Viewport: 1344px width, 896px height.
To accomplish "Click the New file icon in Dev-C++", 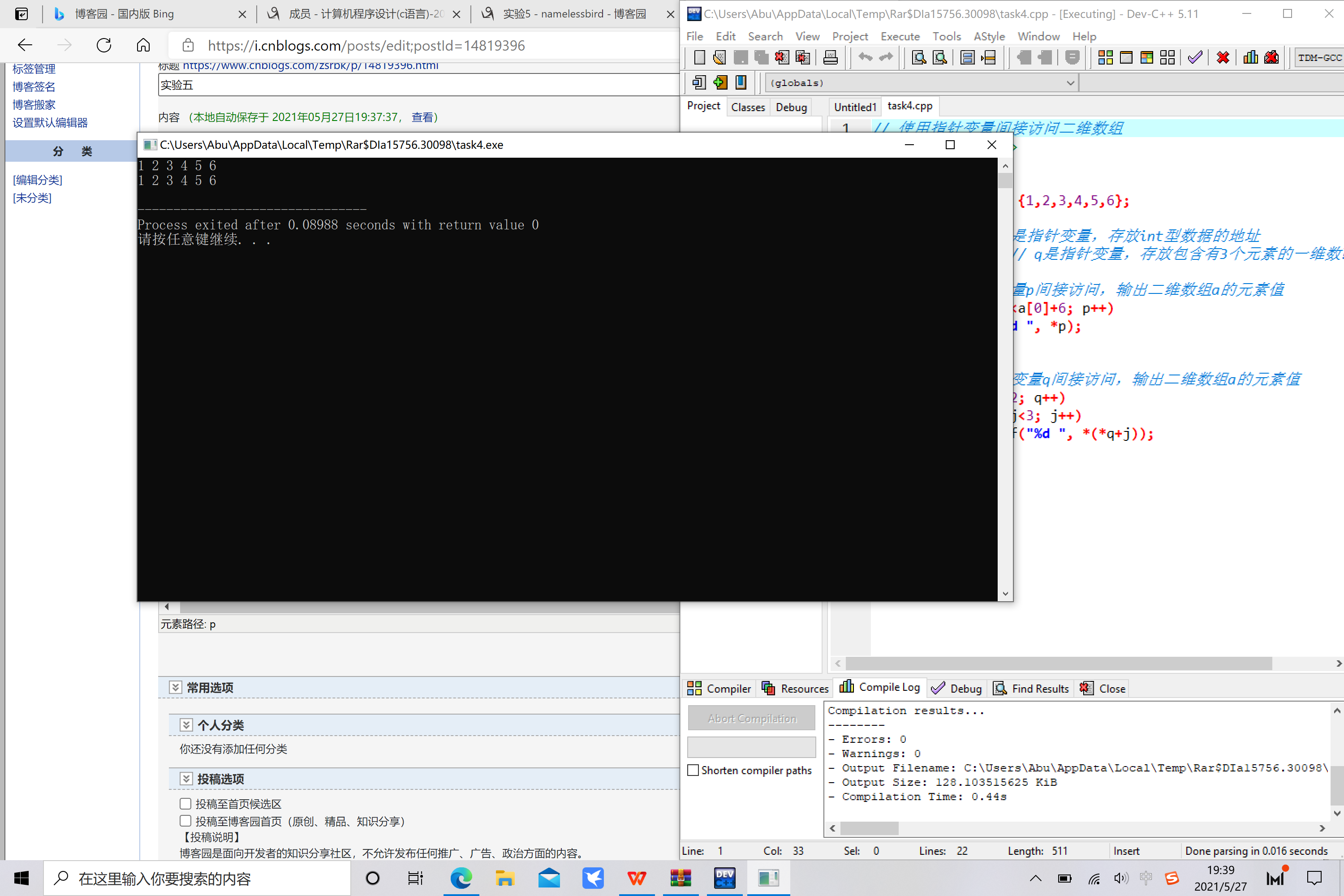I will click(699, 57).
